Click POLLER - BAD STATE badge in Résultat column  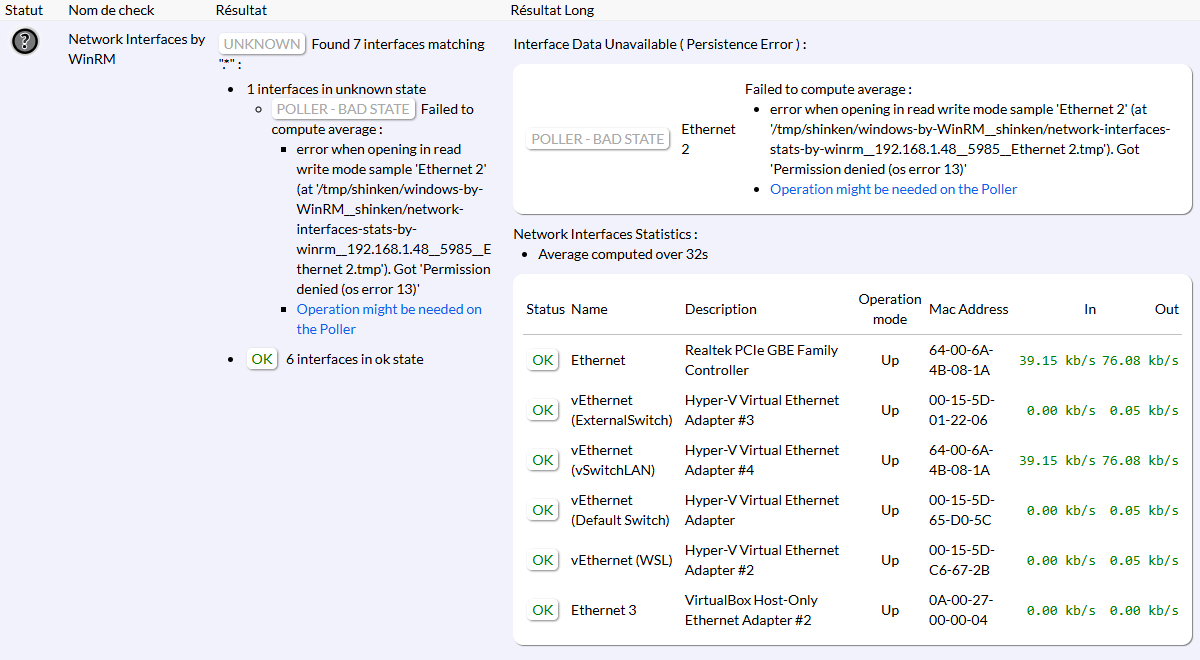click(343, 109)
